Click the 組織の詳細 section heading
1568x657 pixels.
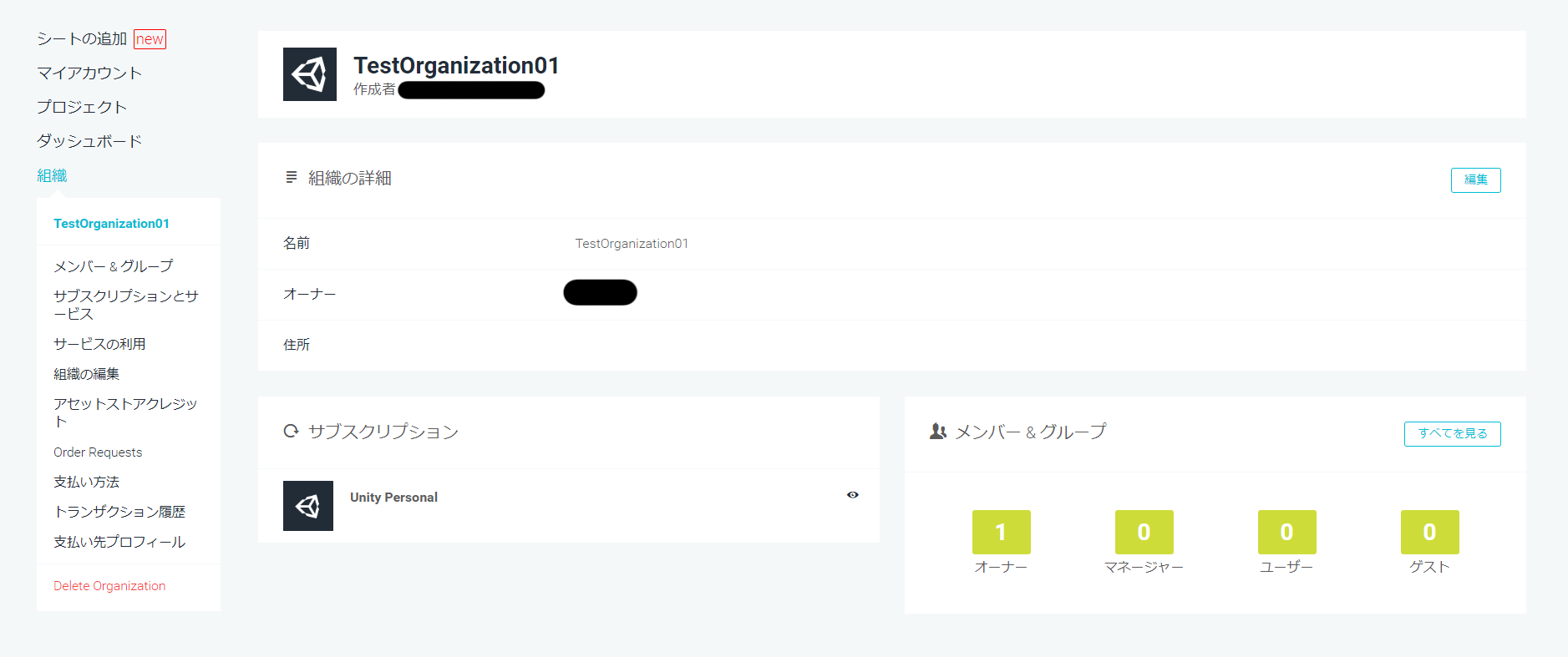point(350,178)
